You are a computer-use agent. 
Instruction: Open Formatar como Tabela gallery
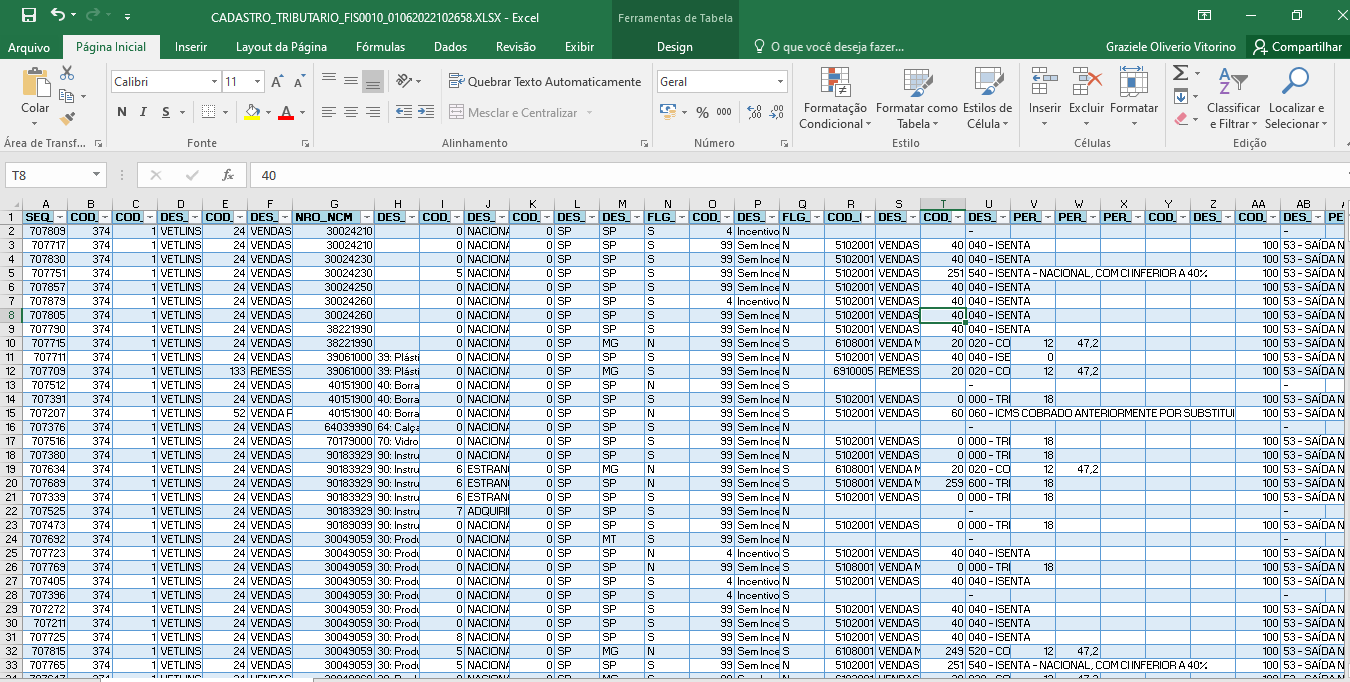[916, 98]
